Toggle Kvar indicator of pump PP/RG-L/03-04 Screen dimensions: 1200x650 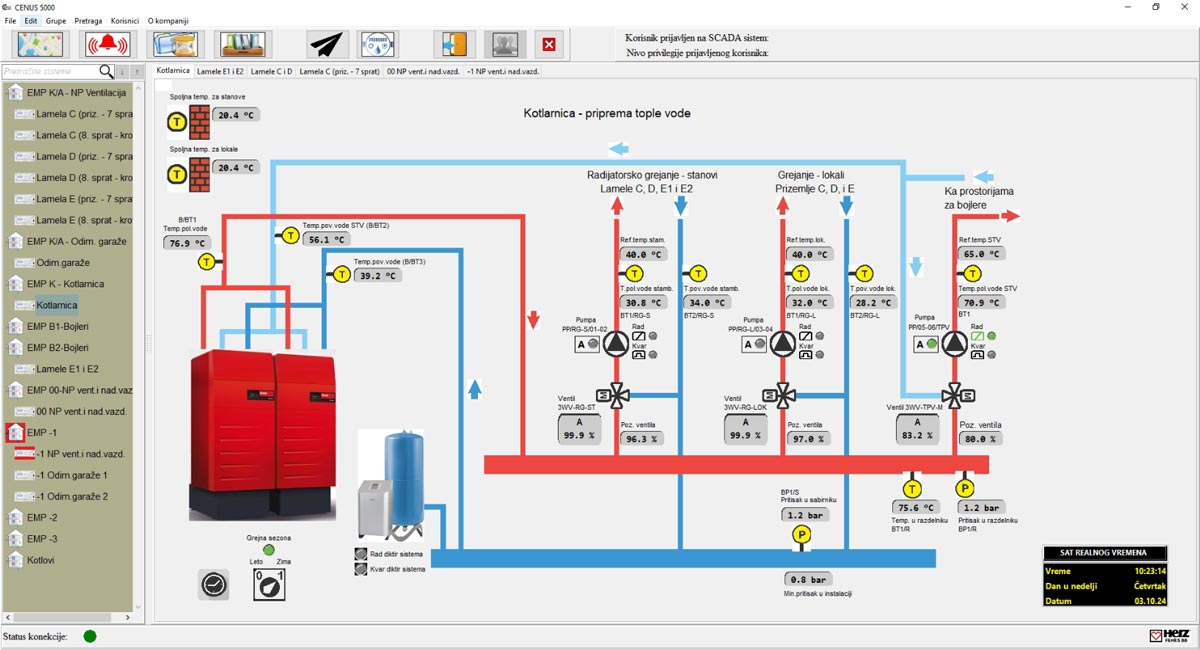(820, 354)
